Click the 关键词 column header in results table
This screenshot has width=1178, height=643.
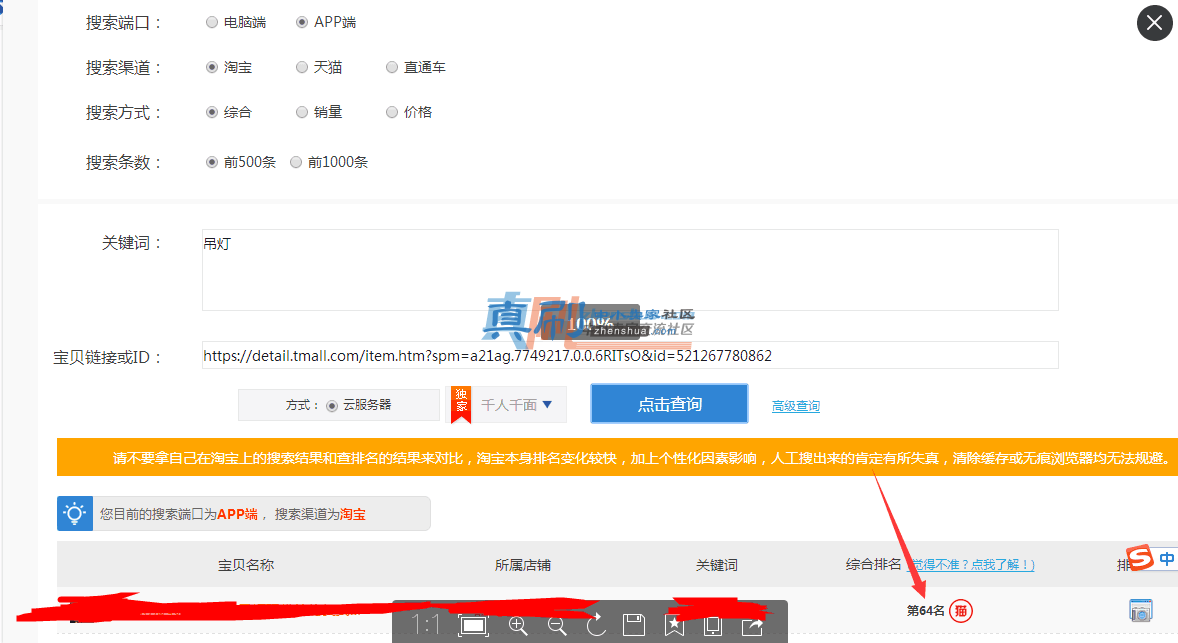[x=717, y=565]
